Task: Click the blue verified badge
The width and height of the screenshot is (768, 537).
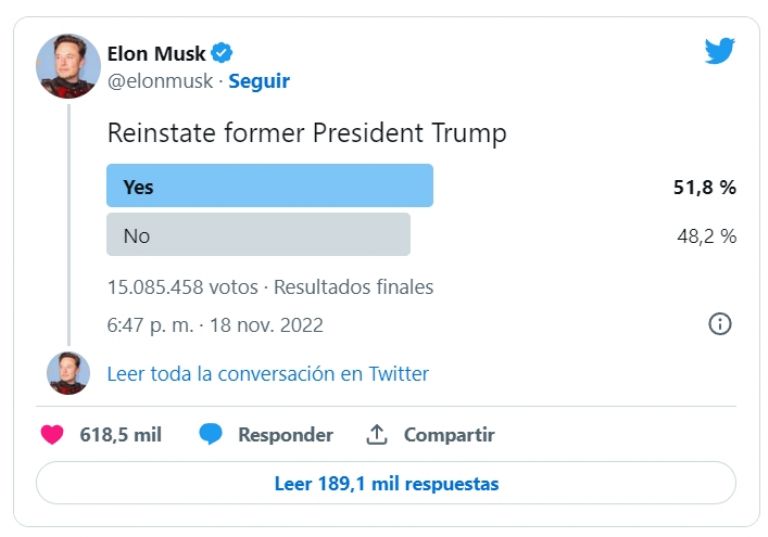Action: tap(221, 53)
